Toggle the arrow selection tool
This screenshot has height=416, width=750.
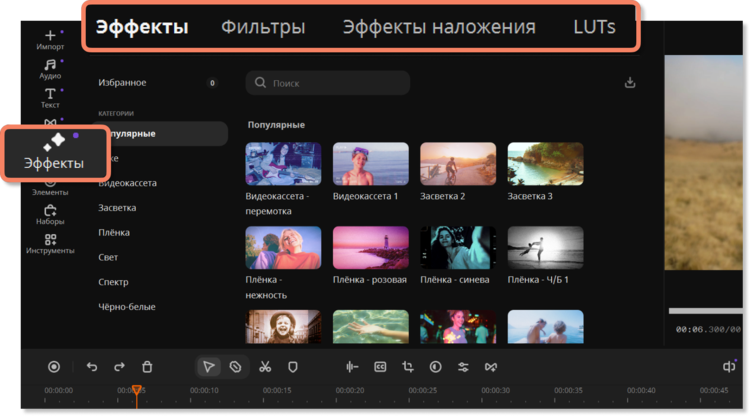pos(208,367)
